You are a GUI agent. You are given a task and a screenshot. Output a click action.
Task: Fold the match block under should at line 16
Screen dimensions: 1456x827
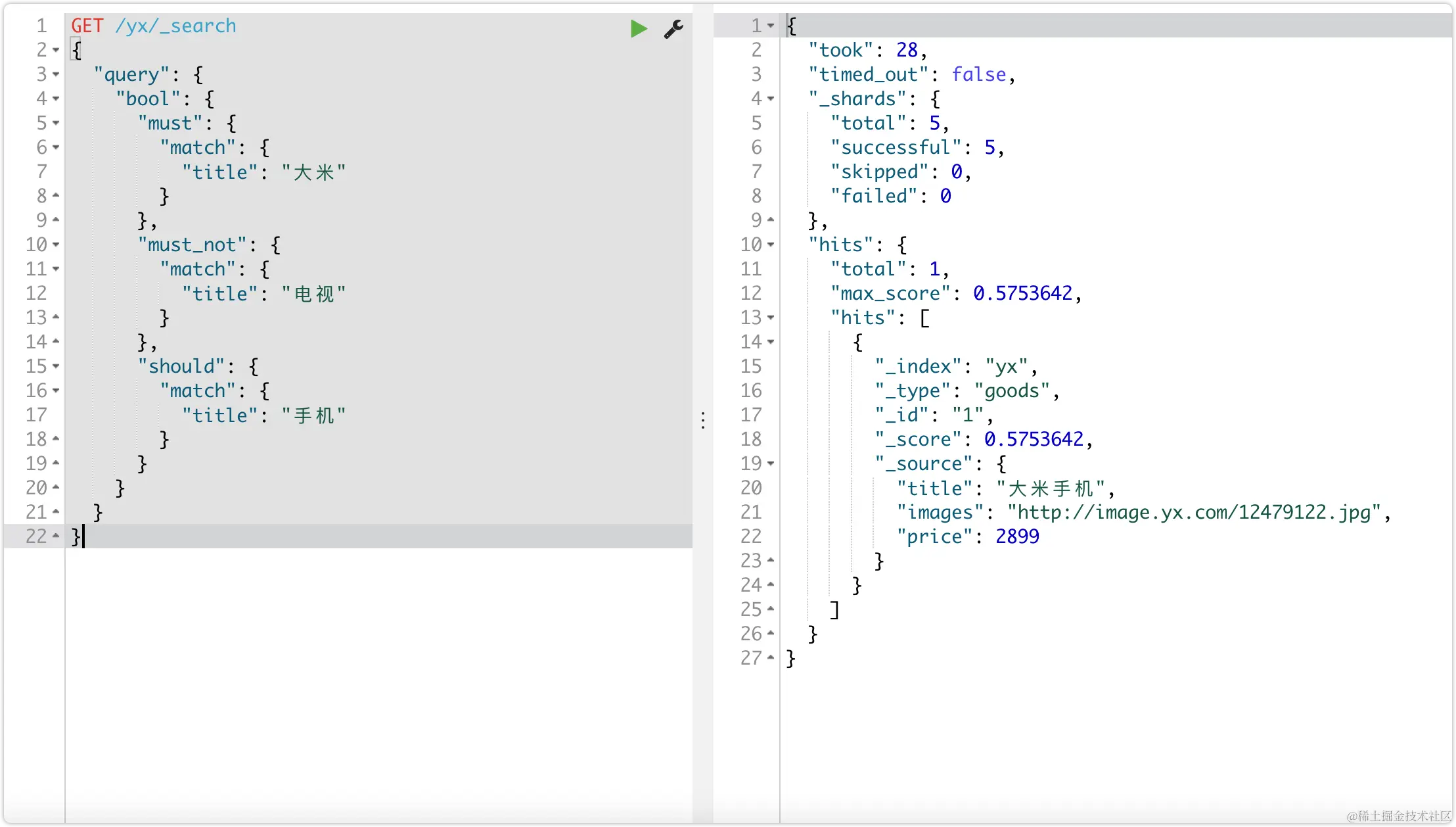click(x=56, y=390)
